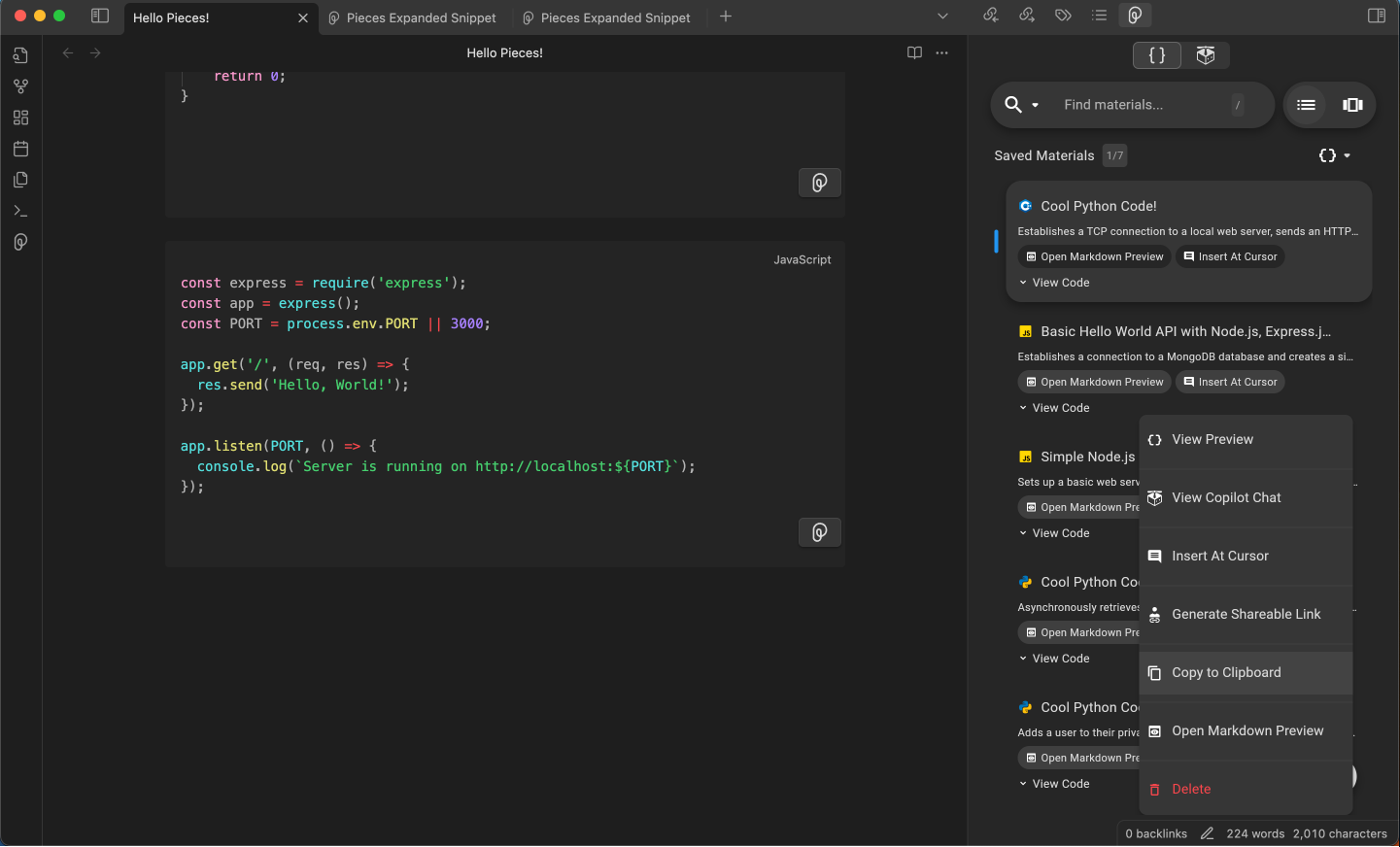Show backlinks panel in right sidebar
Screen dimensions: 1400x847
tap(991, 16)
